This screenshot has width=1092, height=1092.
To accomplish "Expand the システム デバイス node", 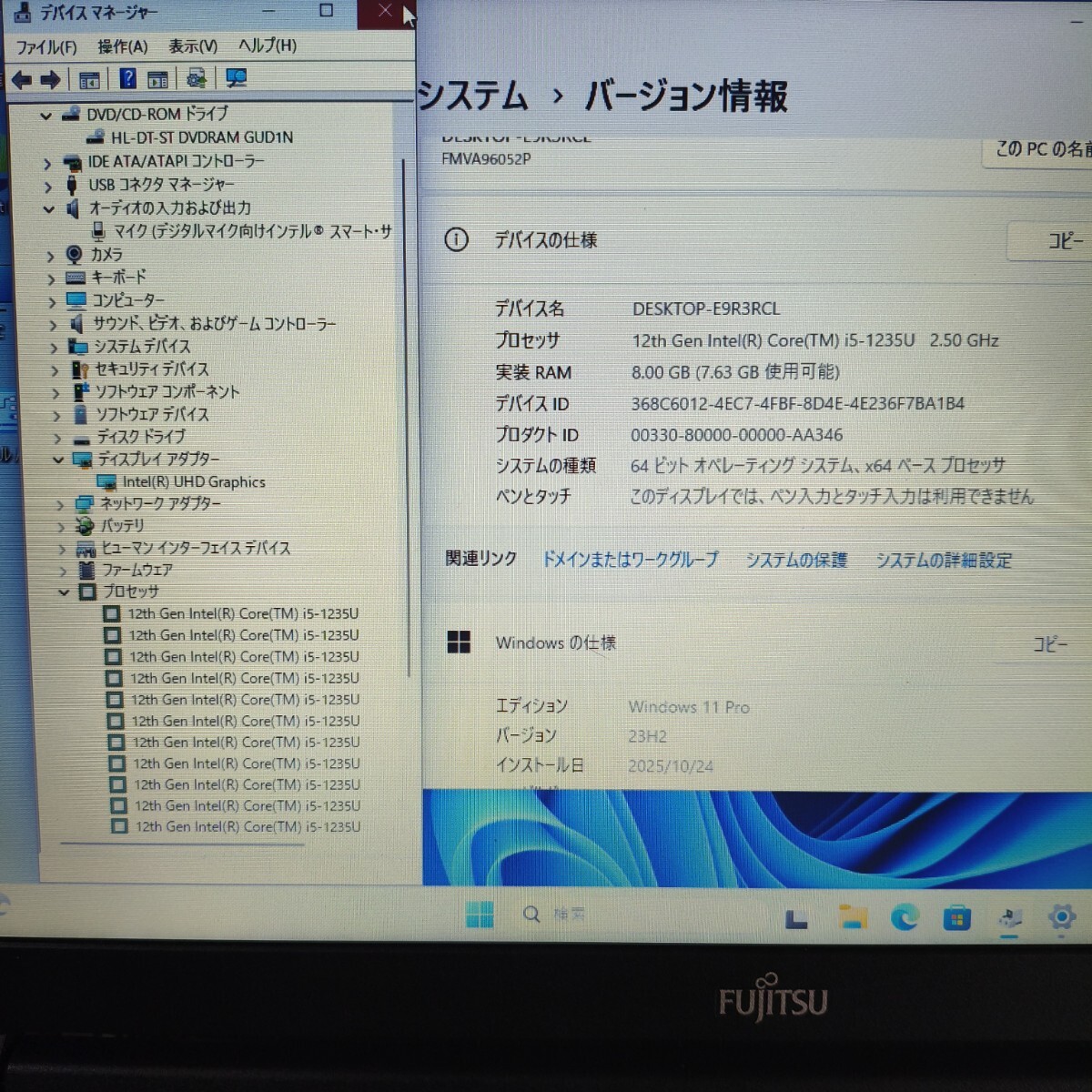I will [54, 348].
